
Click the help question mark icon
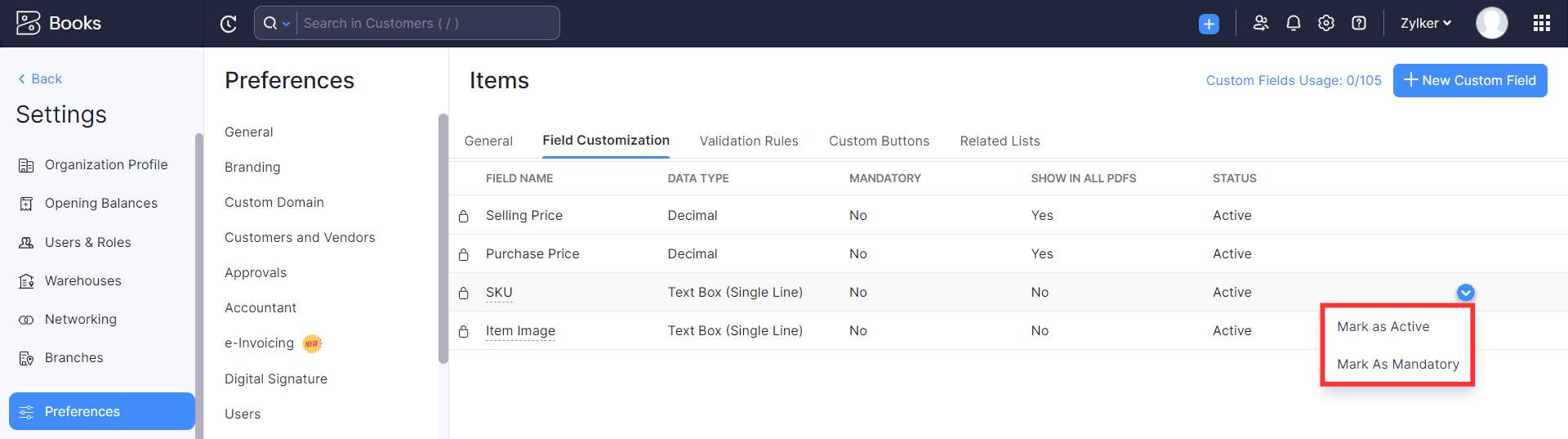coord(1359,23)
